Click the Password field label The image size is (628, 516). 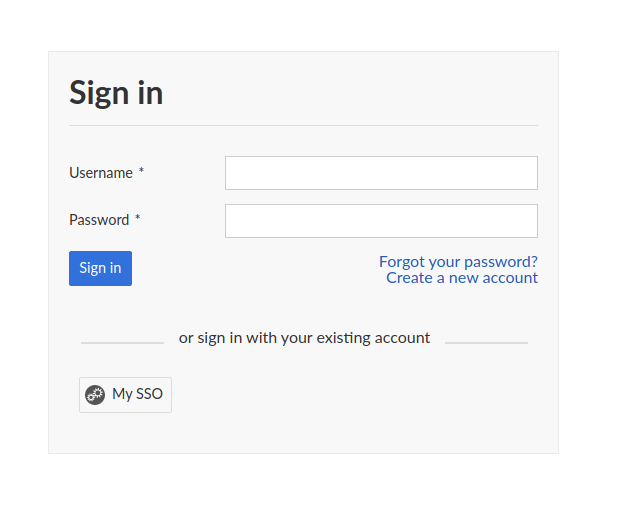99,220
